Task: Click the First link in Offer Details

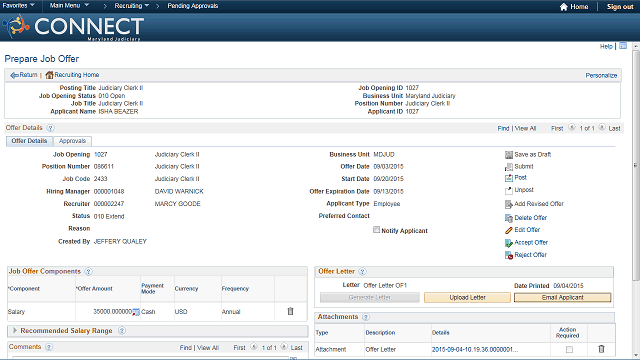Action: click(x=557, y=129)
